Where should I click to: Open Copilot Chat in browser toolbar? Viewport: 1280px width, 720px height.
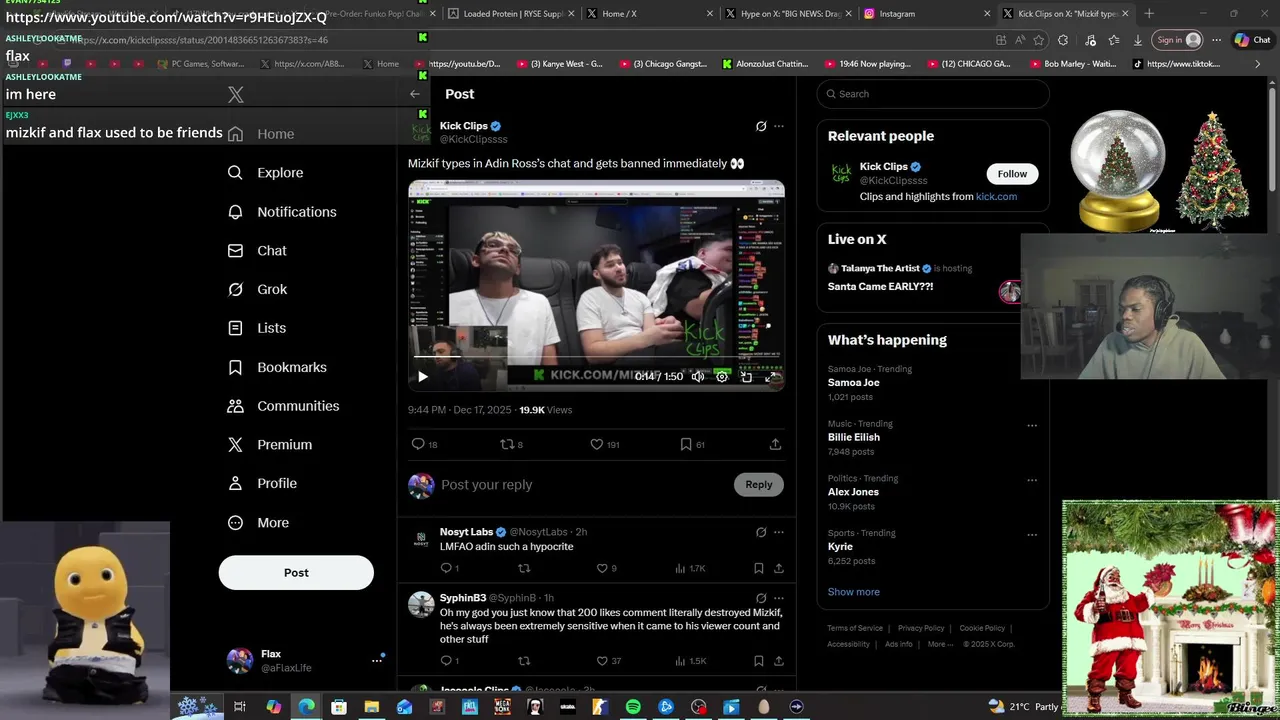[1253, 40]
